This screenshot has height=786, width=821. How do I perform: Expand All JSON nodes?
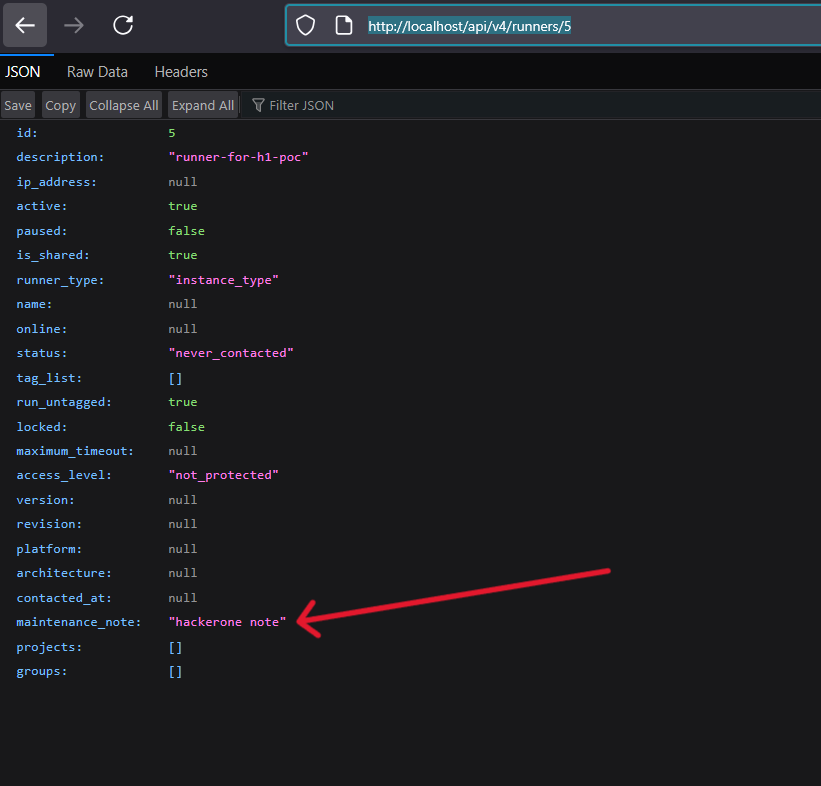click(203, 105)
